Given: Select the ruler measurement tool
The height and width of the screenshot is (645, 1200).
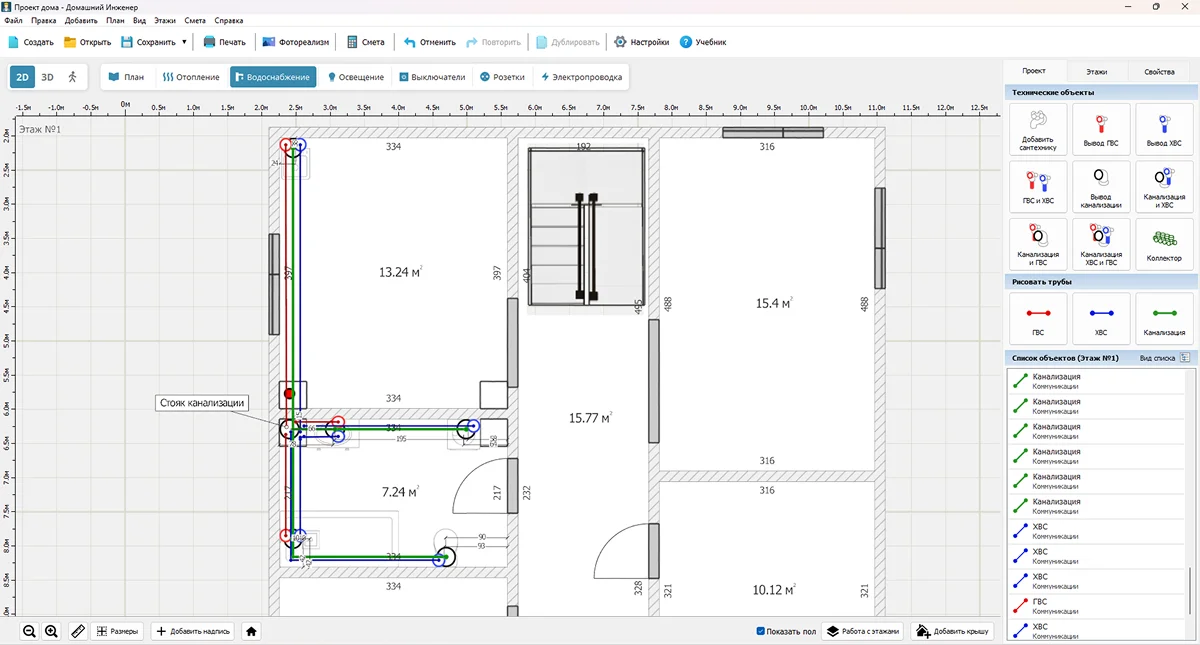Looking at the screenshot, I should point(78,631).
